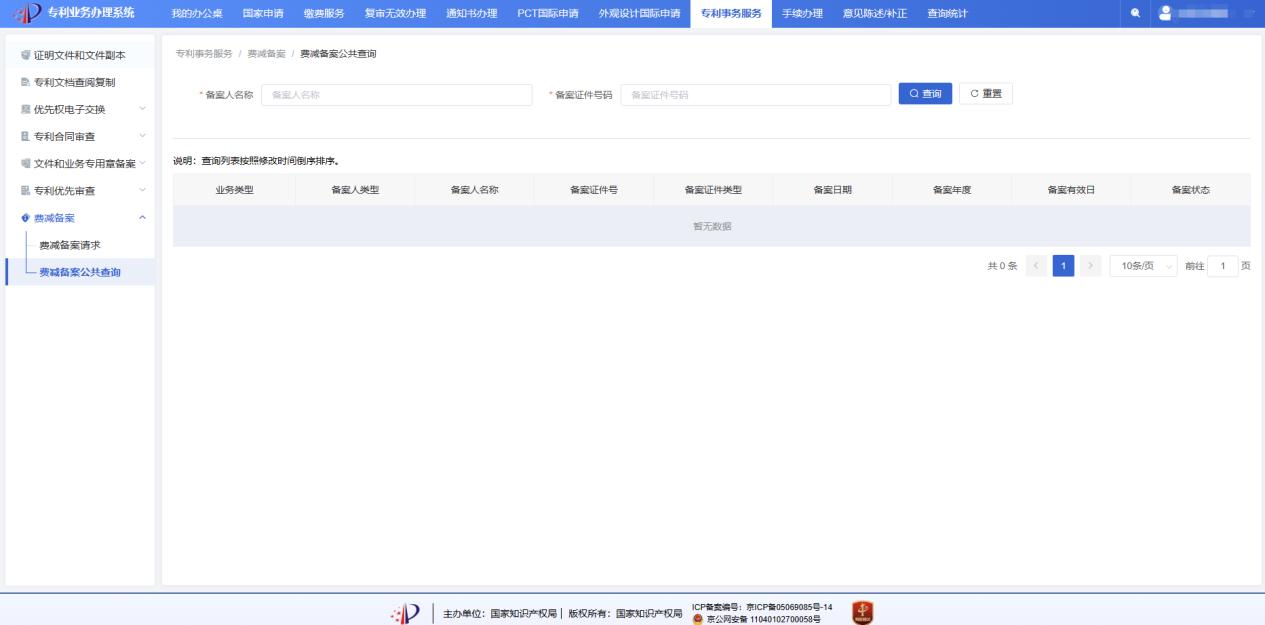Click the 查询 search button

925,94
